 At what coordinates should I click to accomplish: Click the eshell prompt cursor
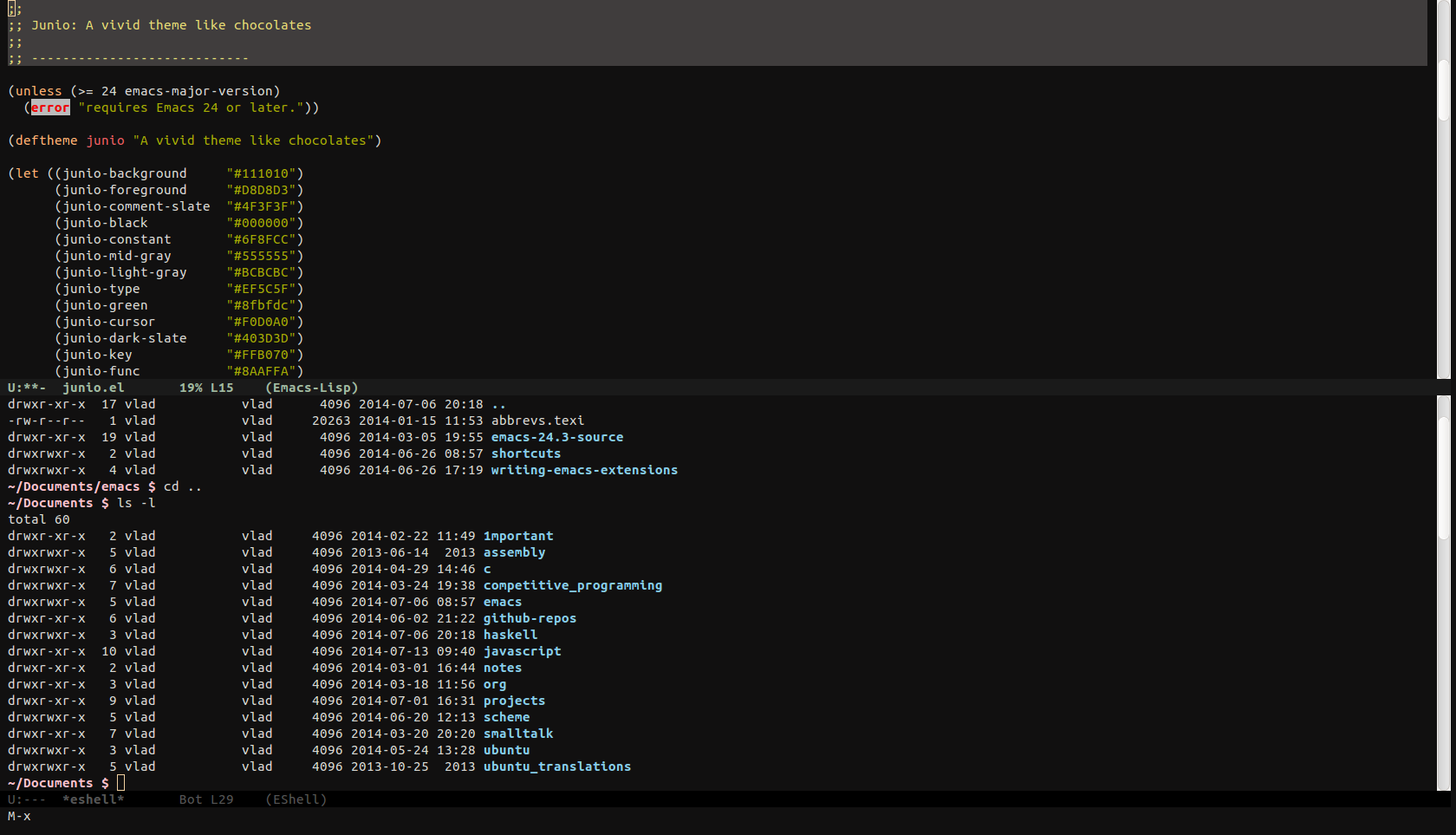[x=120, y=783]
